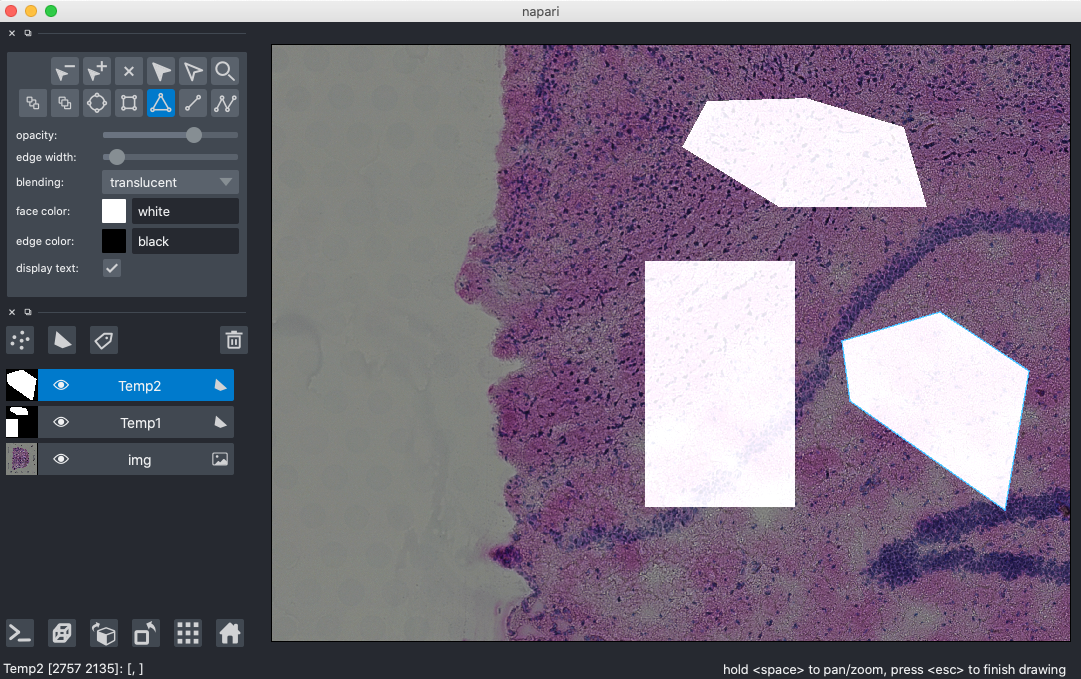
Task: Toggle visibility of the img layer
Action: click(61, 459)
